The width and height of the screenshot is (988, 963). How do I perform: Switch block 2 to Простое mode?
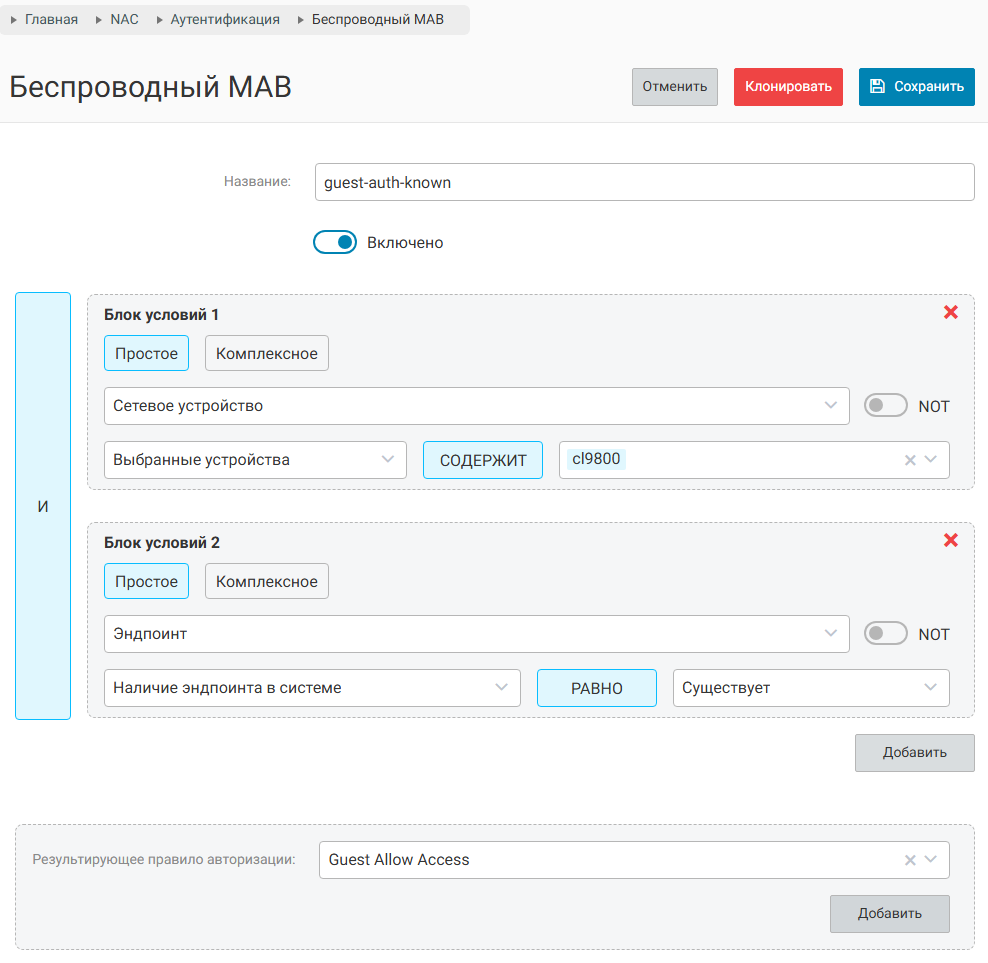pos(146,581)
